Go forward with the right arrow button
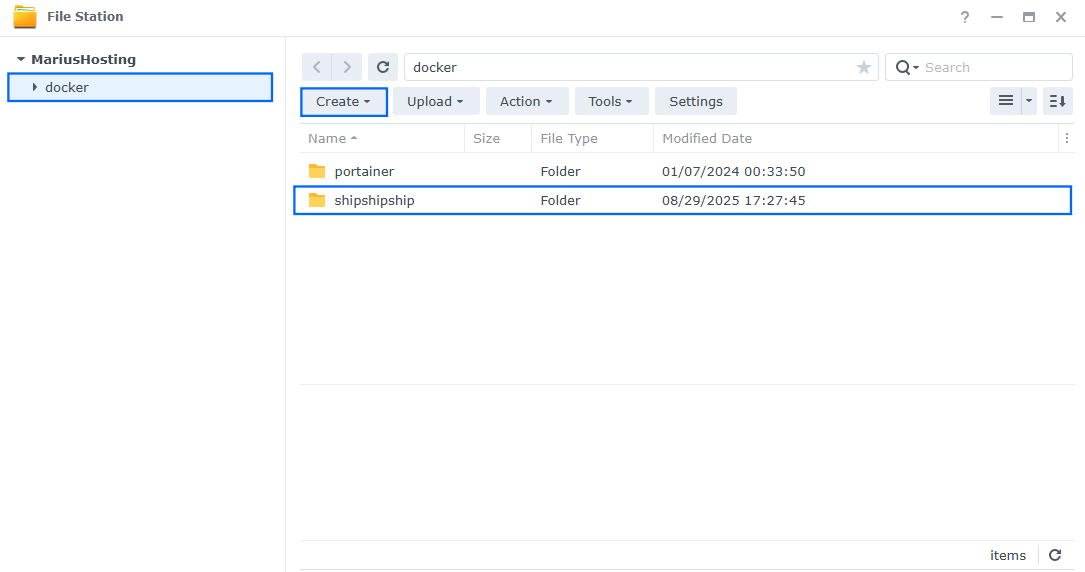The height and width of the screenshot is (572, 1085). tap(347, 67)
